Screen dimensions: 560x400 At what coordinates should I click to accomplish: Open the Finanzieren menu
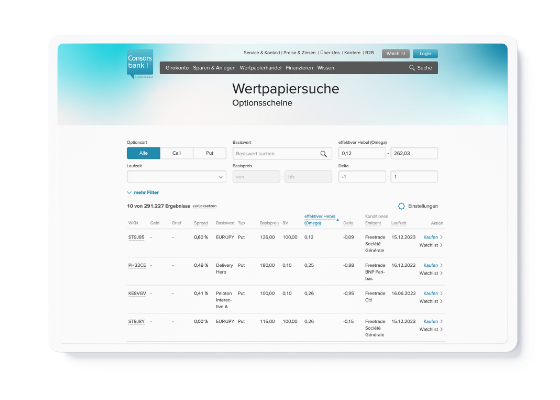click(x=299, y=68)
